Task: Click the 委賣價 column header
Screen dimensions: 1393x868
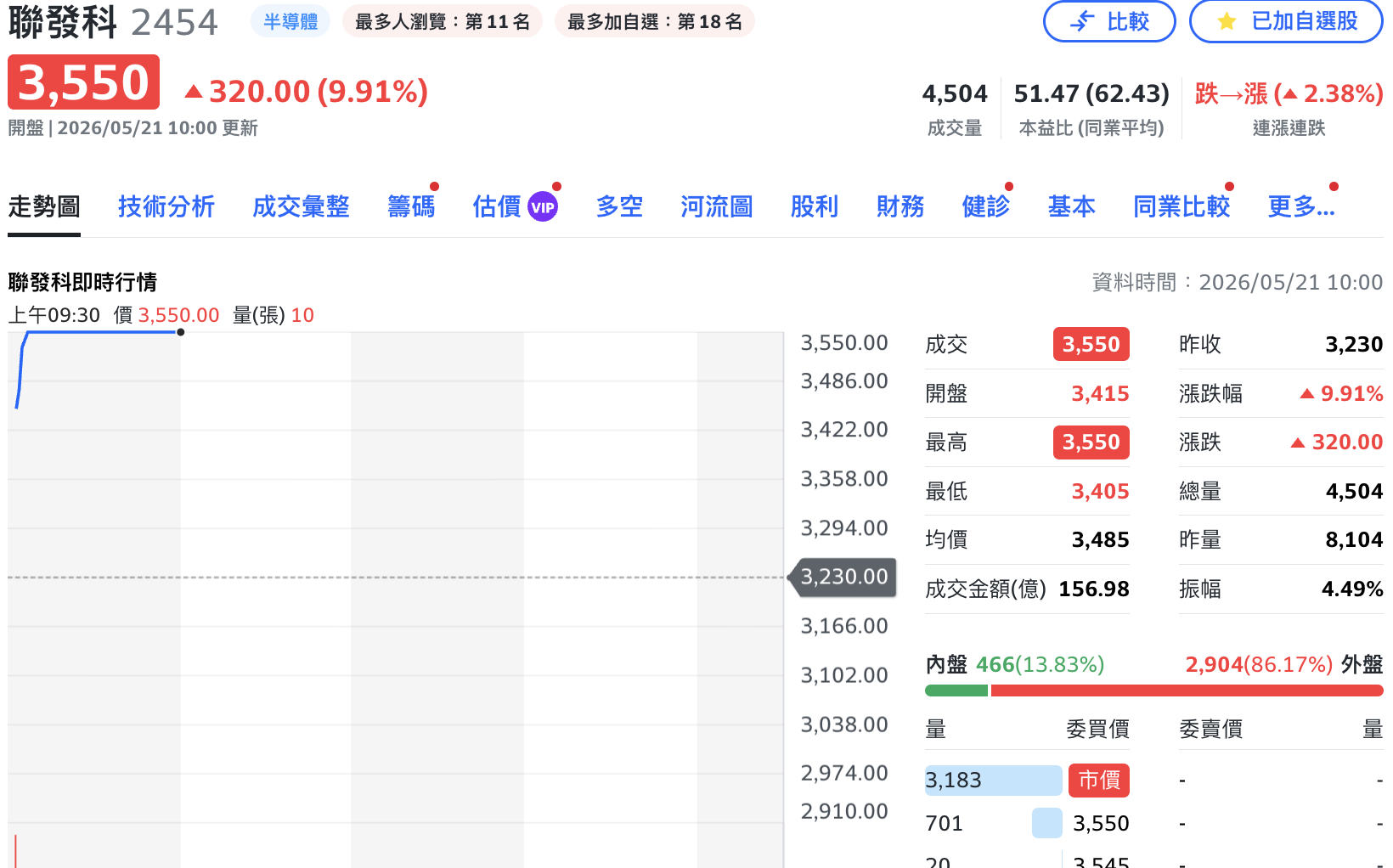Action: pyautogui.click(x=1211, y=729)
